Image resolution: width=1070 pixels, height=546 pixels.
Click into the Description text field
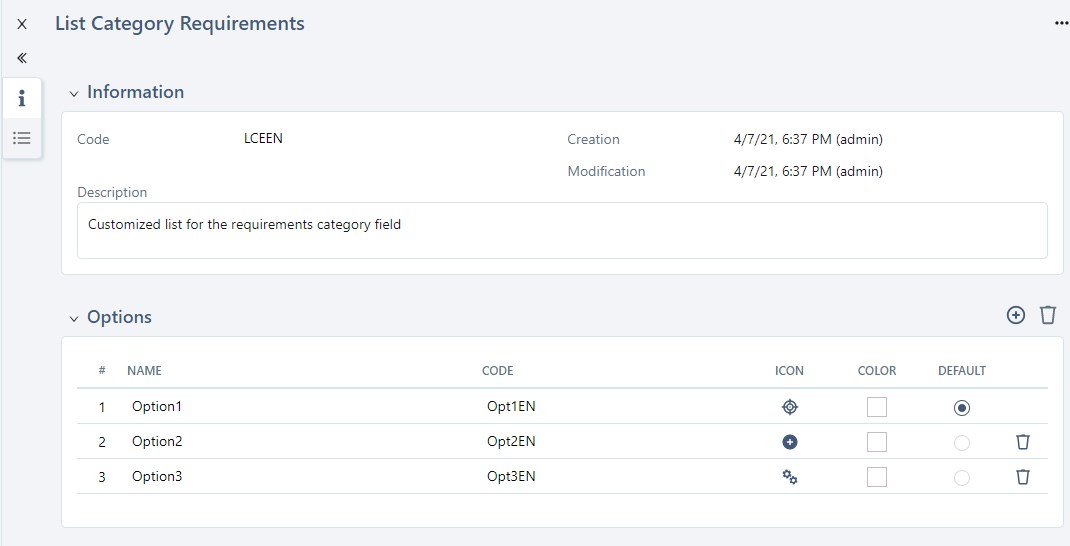(561, 230)
